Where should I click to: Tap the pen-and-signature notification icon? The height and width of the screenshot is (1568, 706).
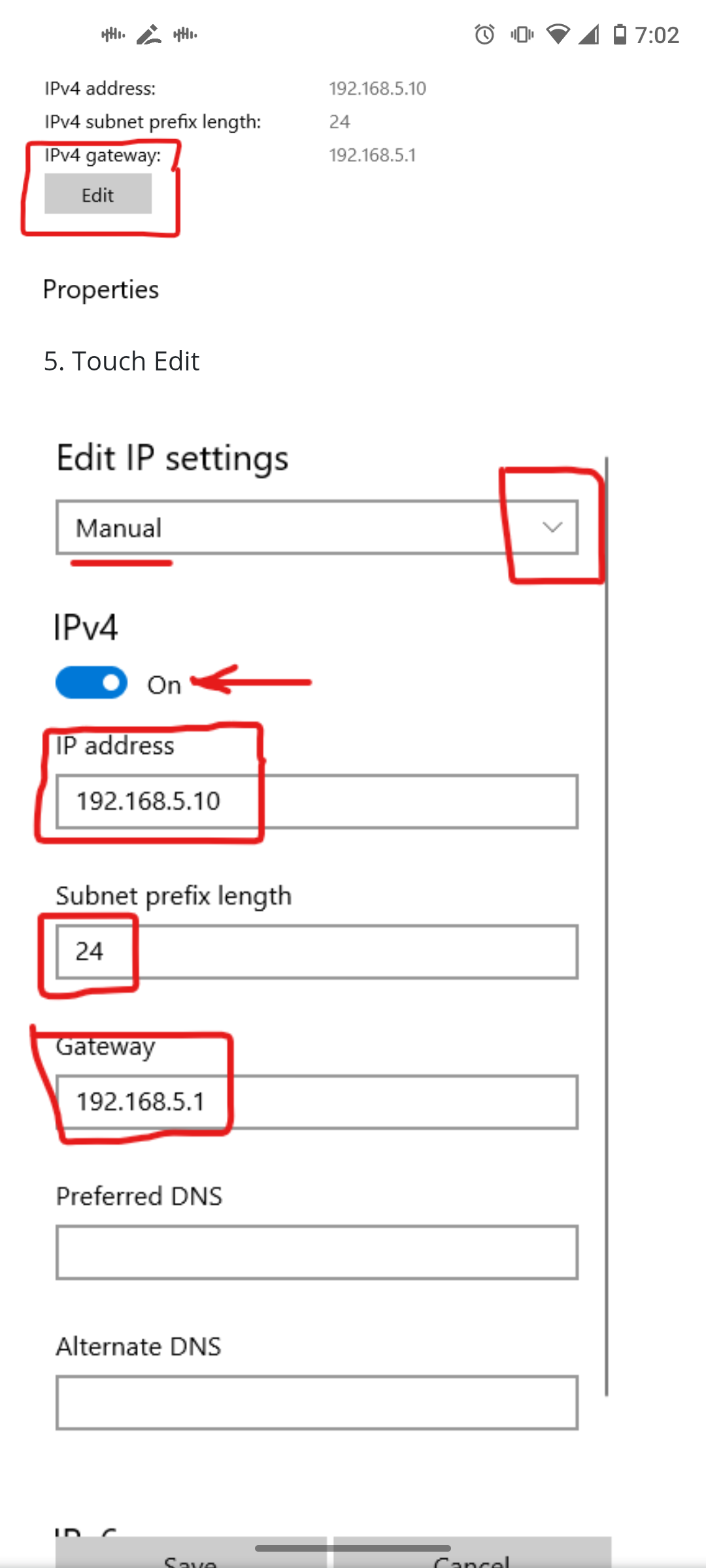[149, 35]
